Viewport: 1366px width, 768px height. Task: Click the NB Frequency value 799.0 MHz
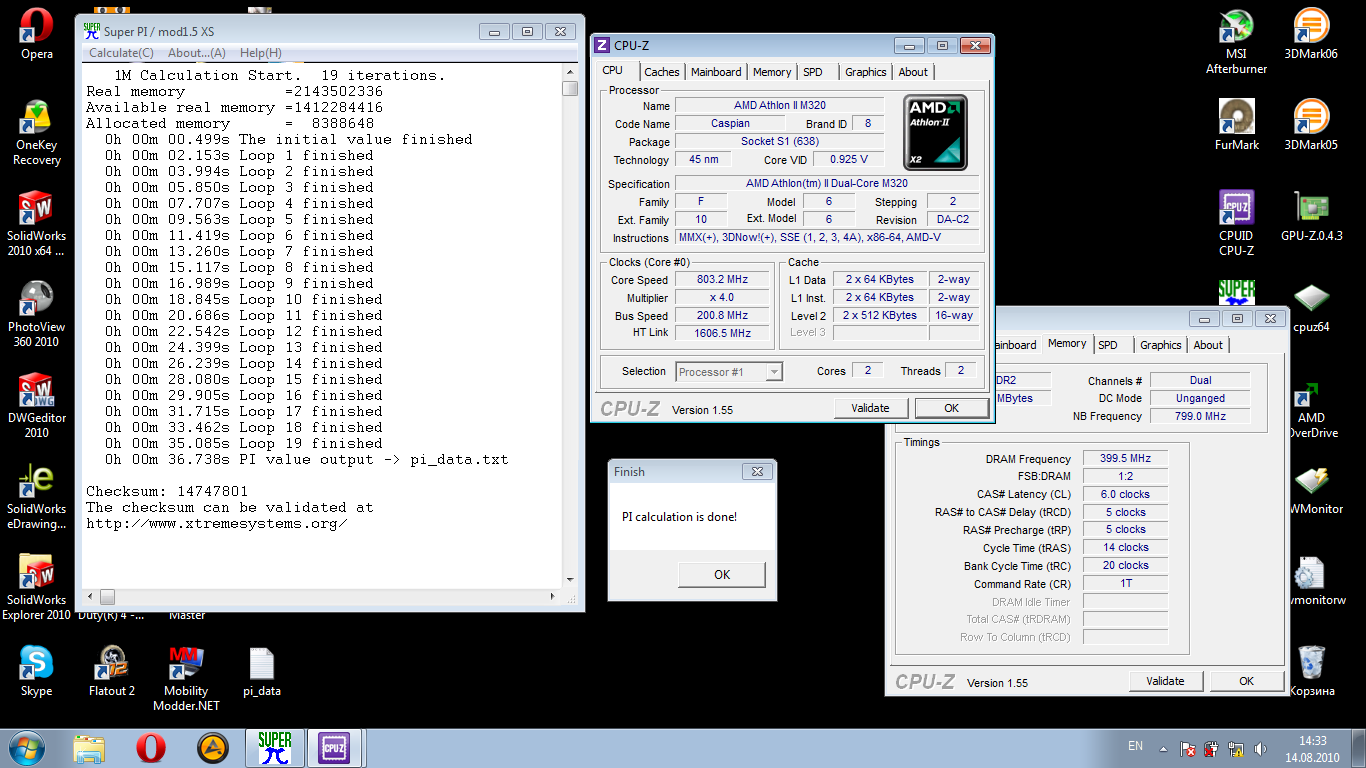point(1201,416)
